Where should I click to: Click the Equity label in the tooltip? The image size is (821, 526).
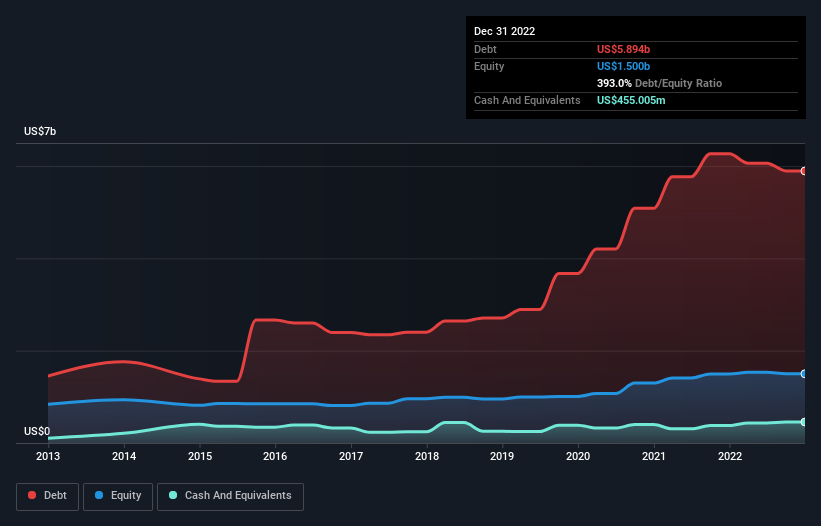[x=489, y=66]
